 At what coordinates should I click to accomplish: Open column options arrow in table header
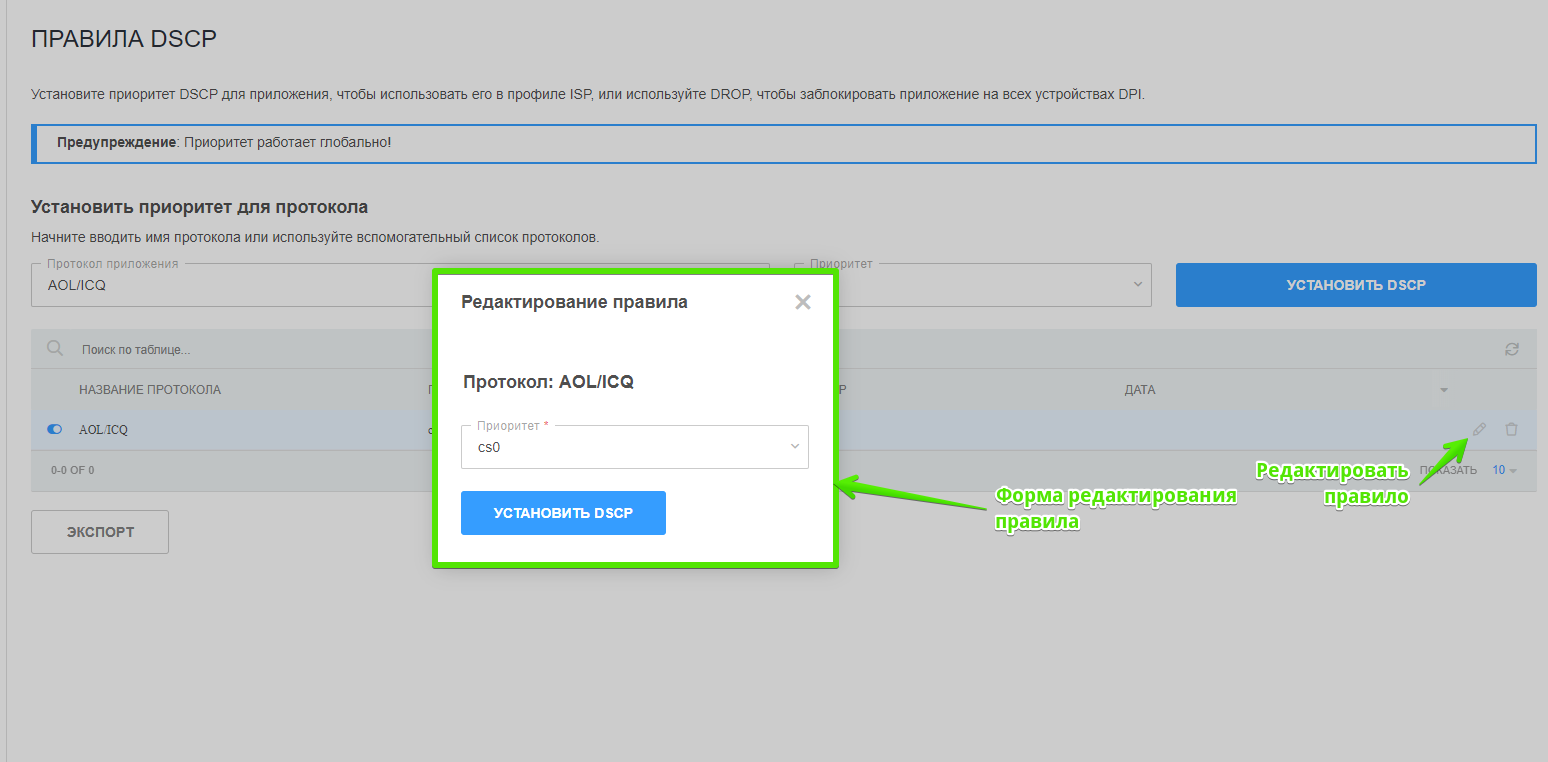[1443, 389]
